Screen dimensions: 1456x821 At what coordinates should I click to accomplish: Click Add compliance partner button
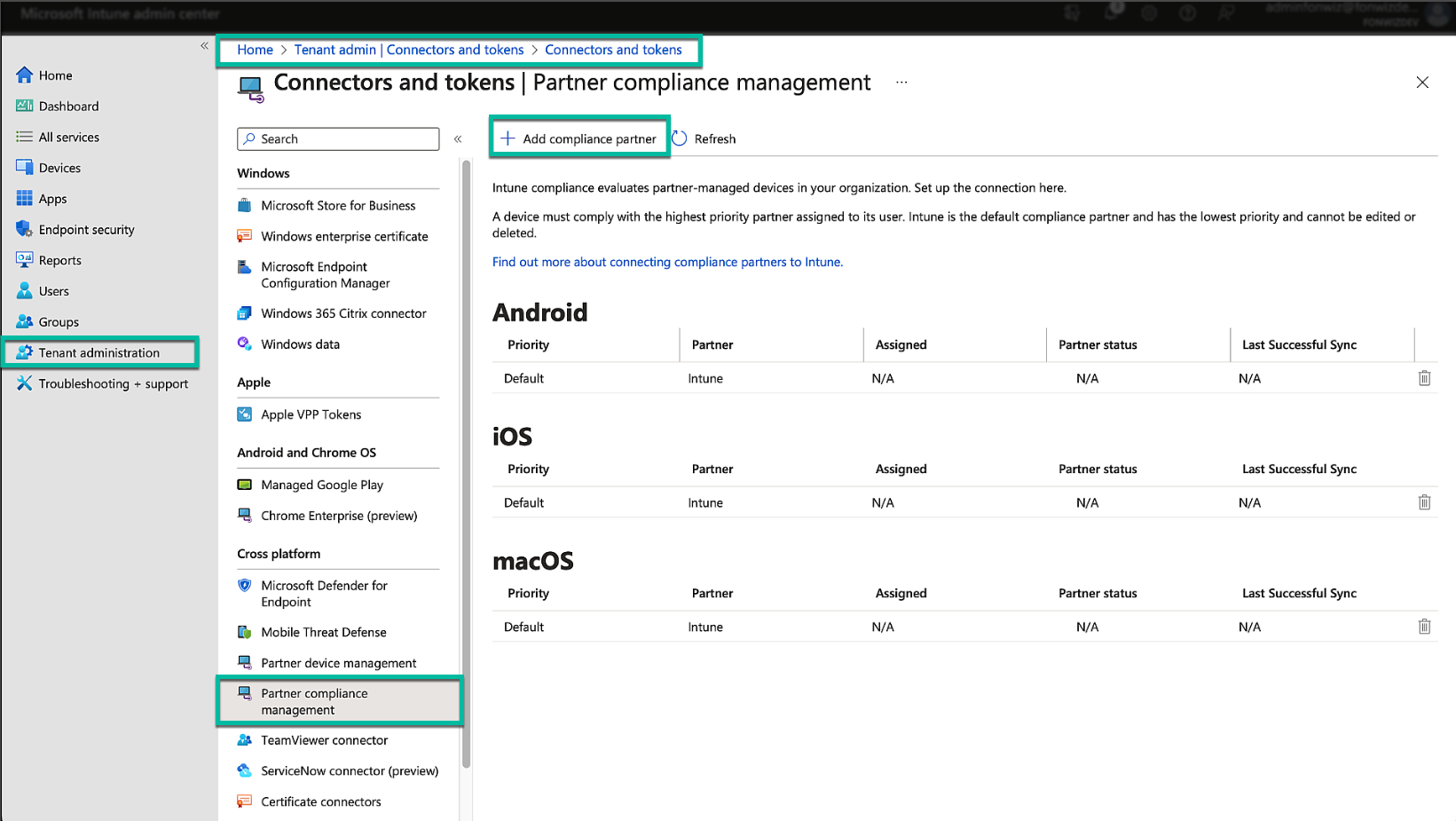tap(579, 138)
